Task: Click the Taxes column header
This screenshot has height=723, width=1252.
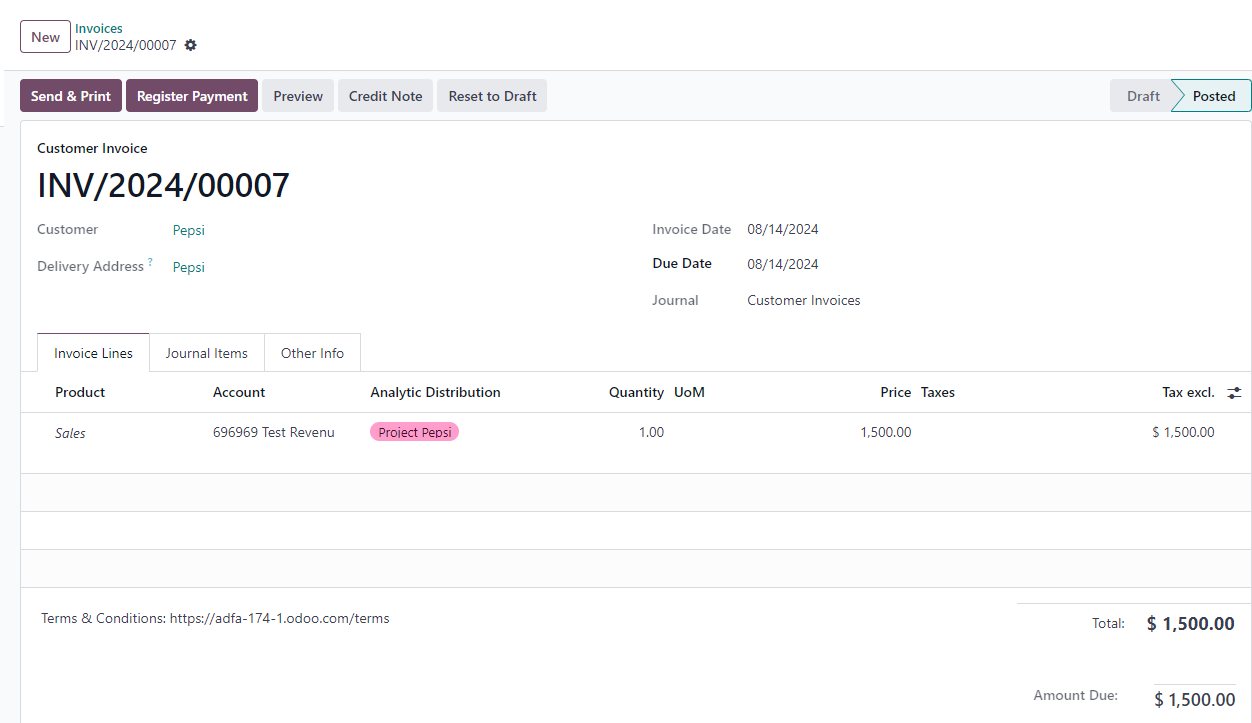Action: tap(938, 392)
